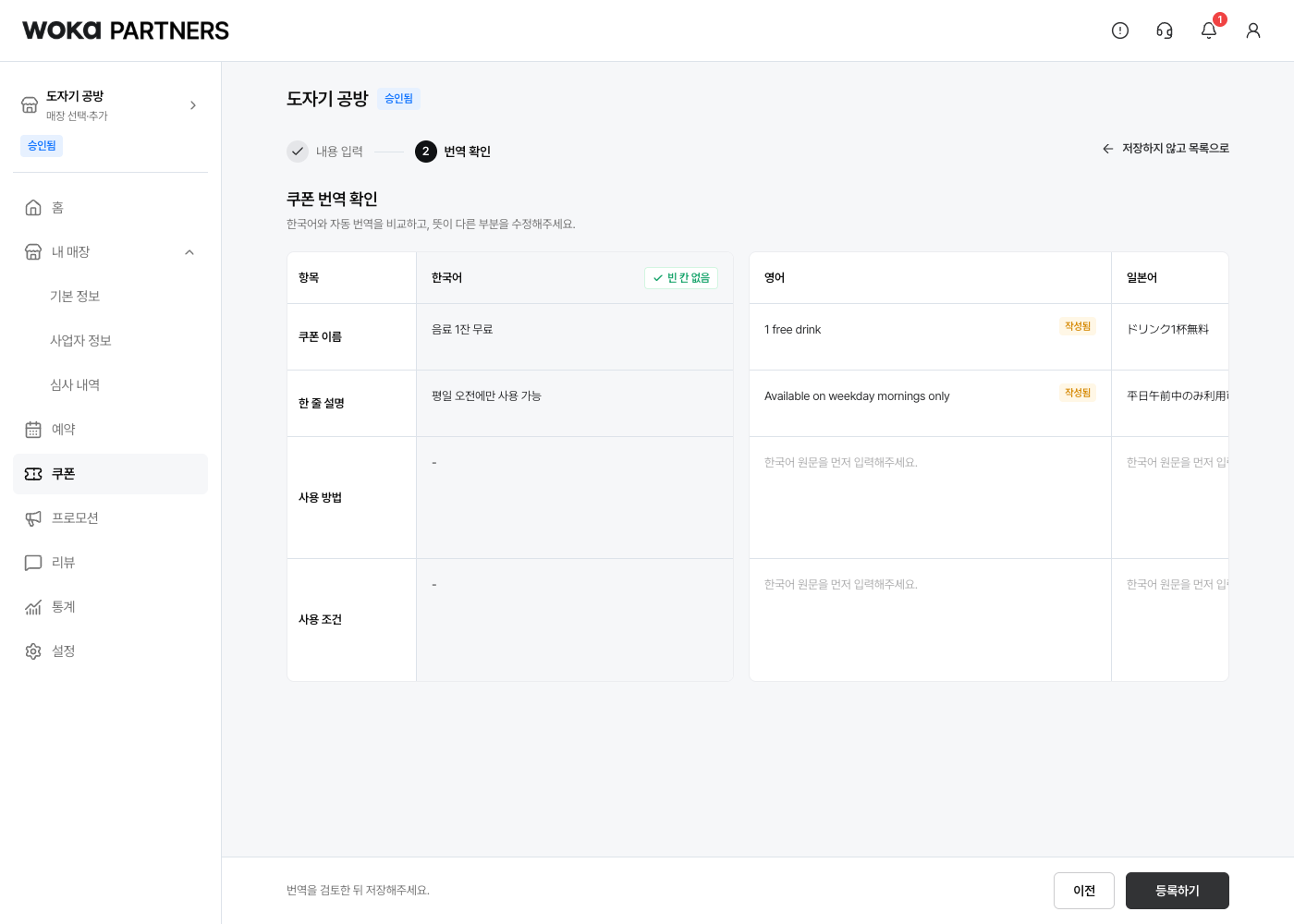This screenshot has height=924, width=1294.
Task: Click English 사용 방법 translation field
Action: pyautogui.click(x=930, y=498)
